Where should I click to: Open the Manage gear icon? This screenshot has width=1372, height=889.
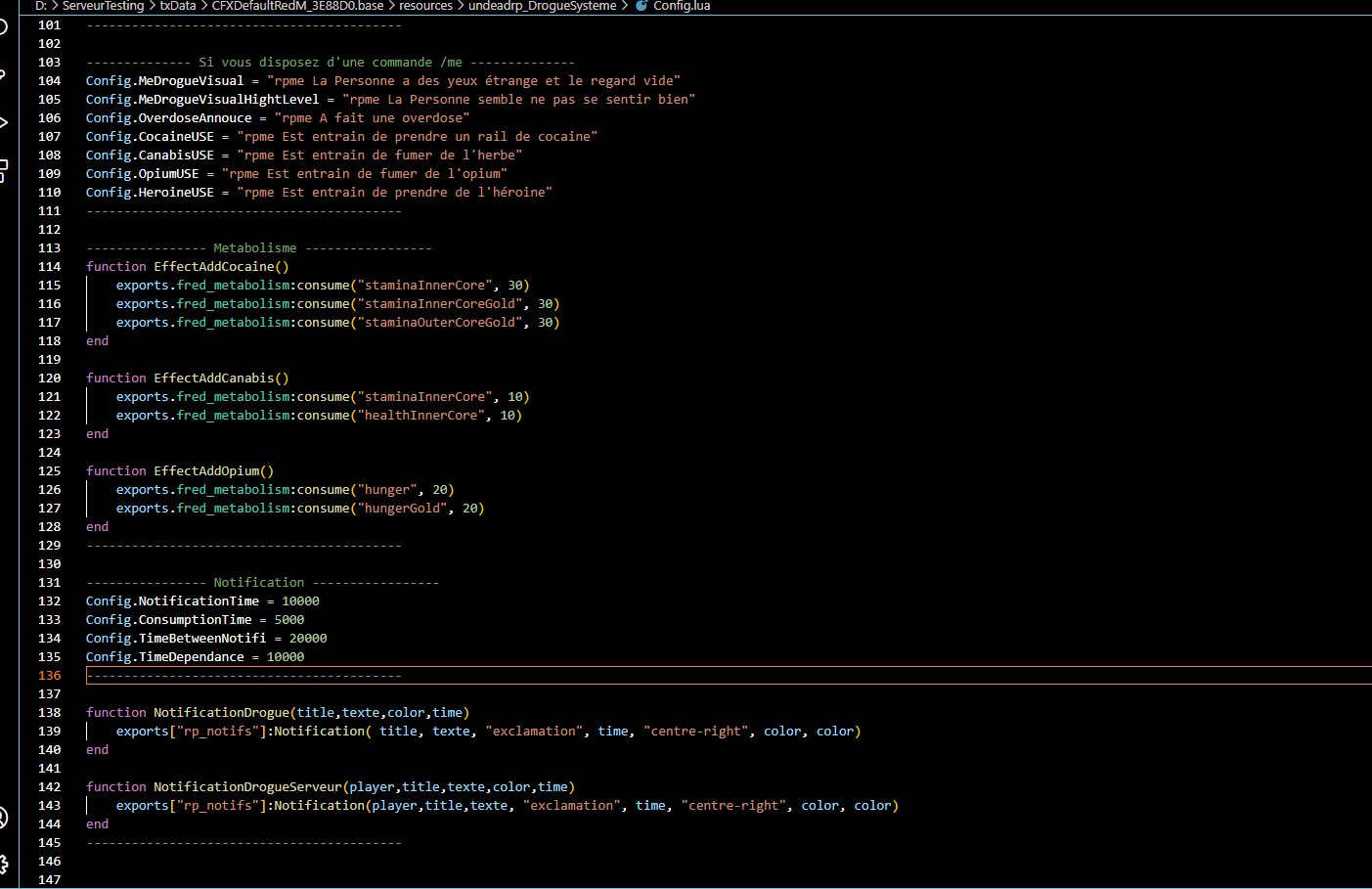(3, 865)
